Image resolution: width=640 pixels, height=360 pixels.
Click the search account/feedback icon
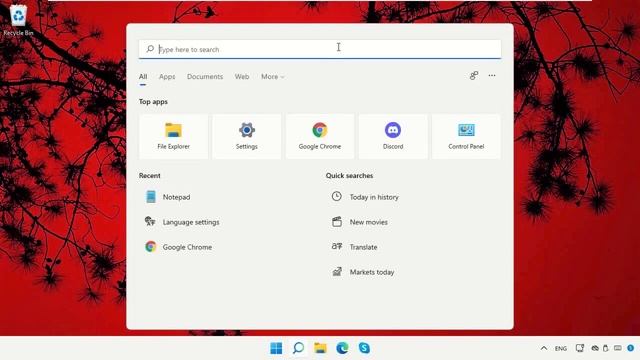click(x=473, y=76)
